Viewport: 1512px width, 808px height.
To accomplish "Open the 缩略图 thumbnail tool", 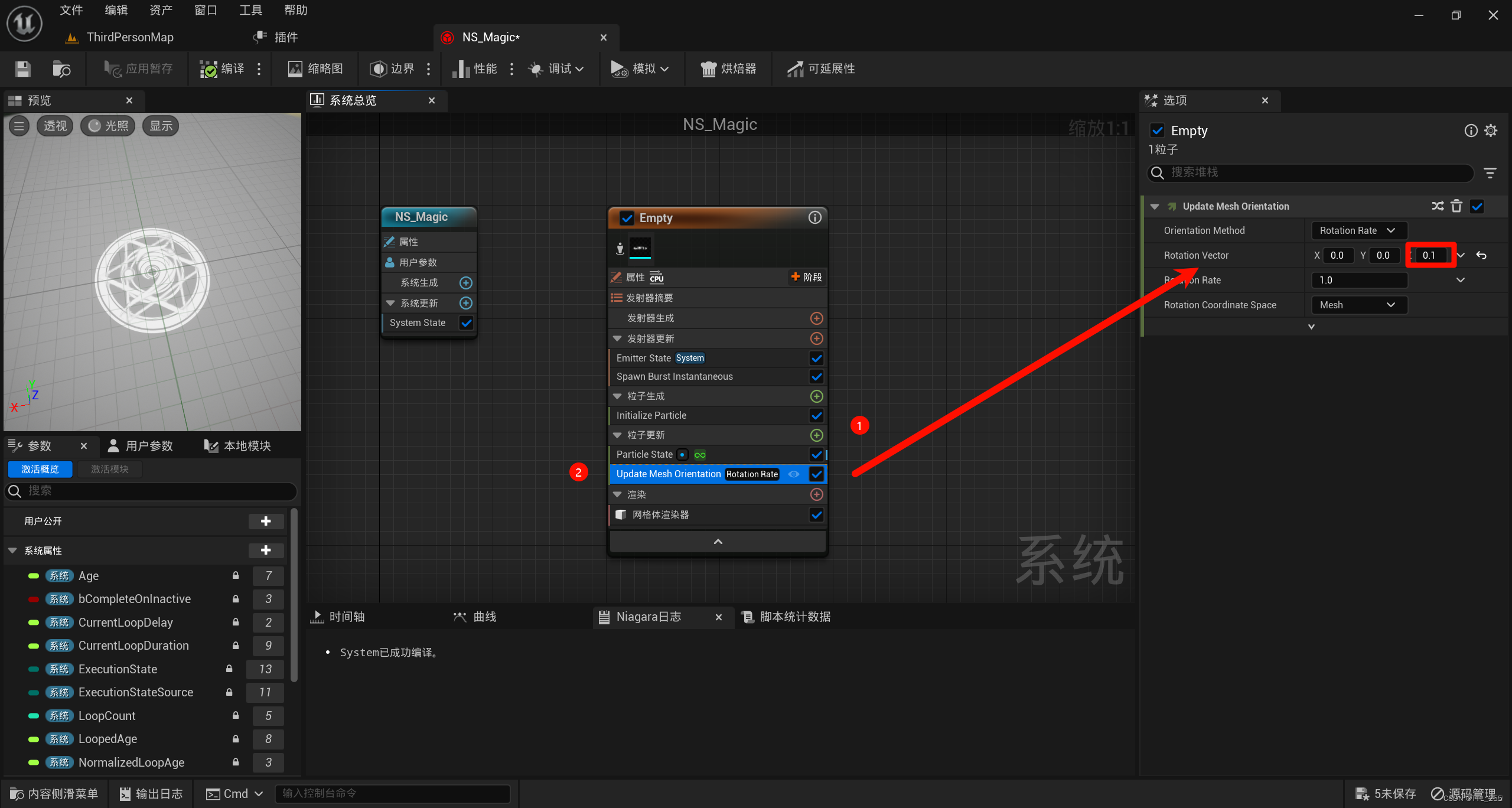I will click(x=316, y=69).
